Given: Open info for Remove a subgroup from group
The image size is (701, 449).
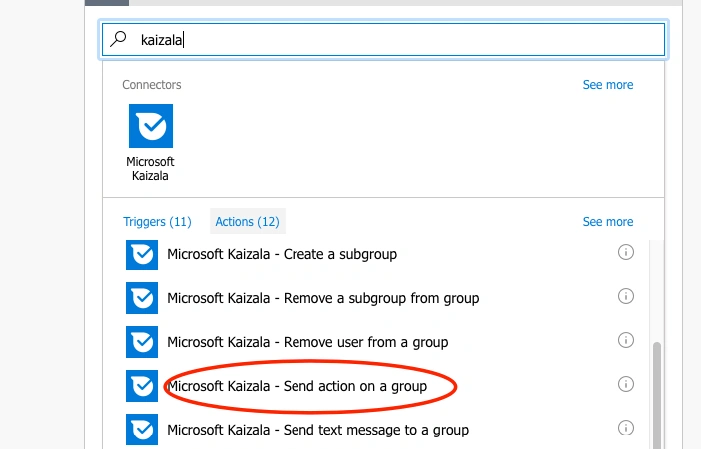Looking at the screenshot, I should [x=625, y=296].
